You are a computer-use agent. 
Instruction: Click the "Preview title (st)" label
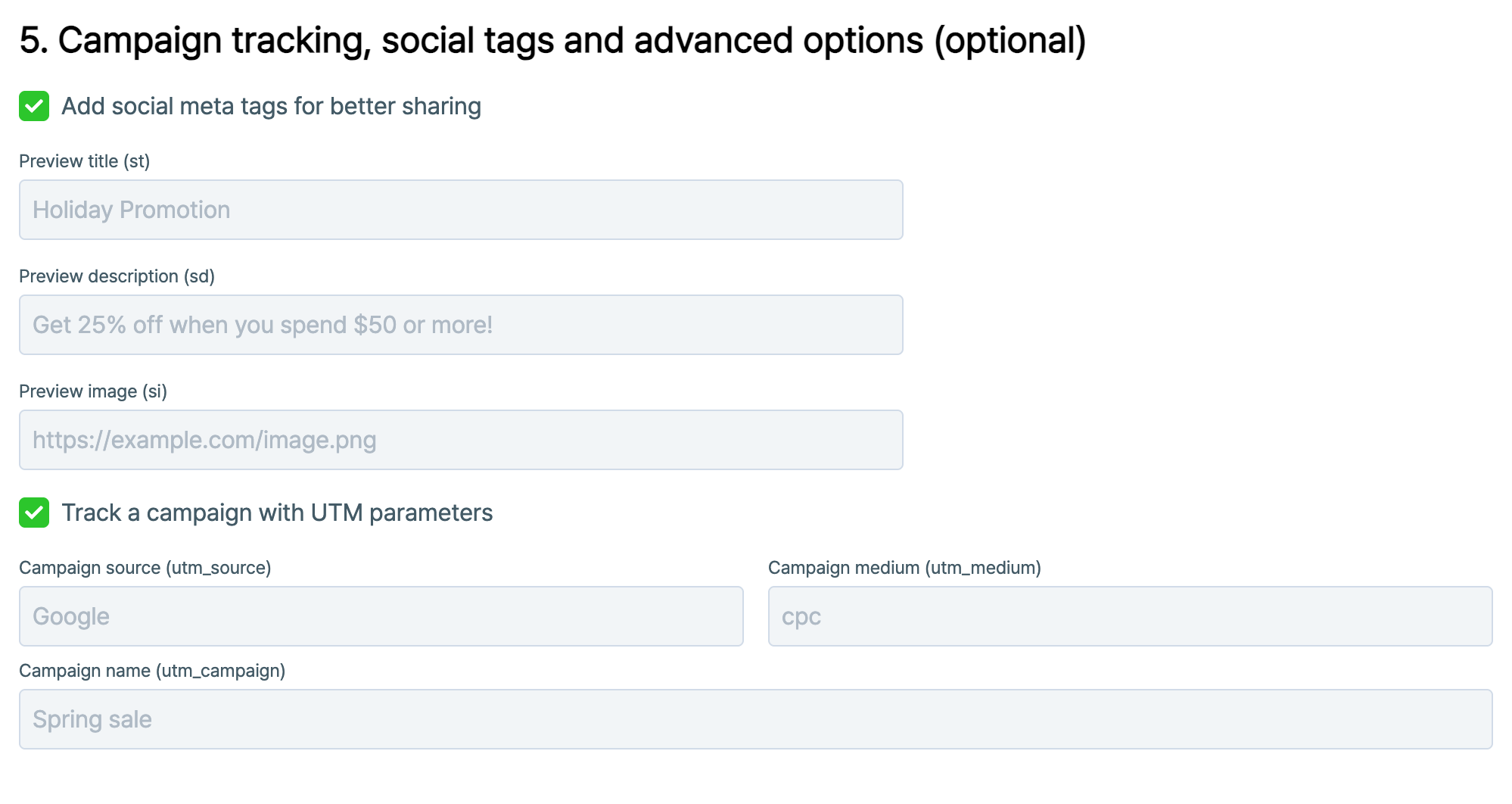click(x=84, y=161)
